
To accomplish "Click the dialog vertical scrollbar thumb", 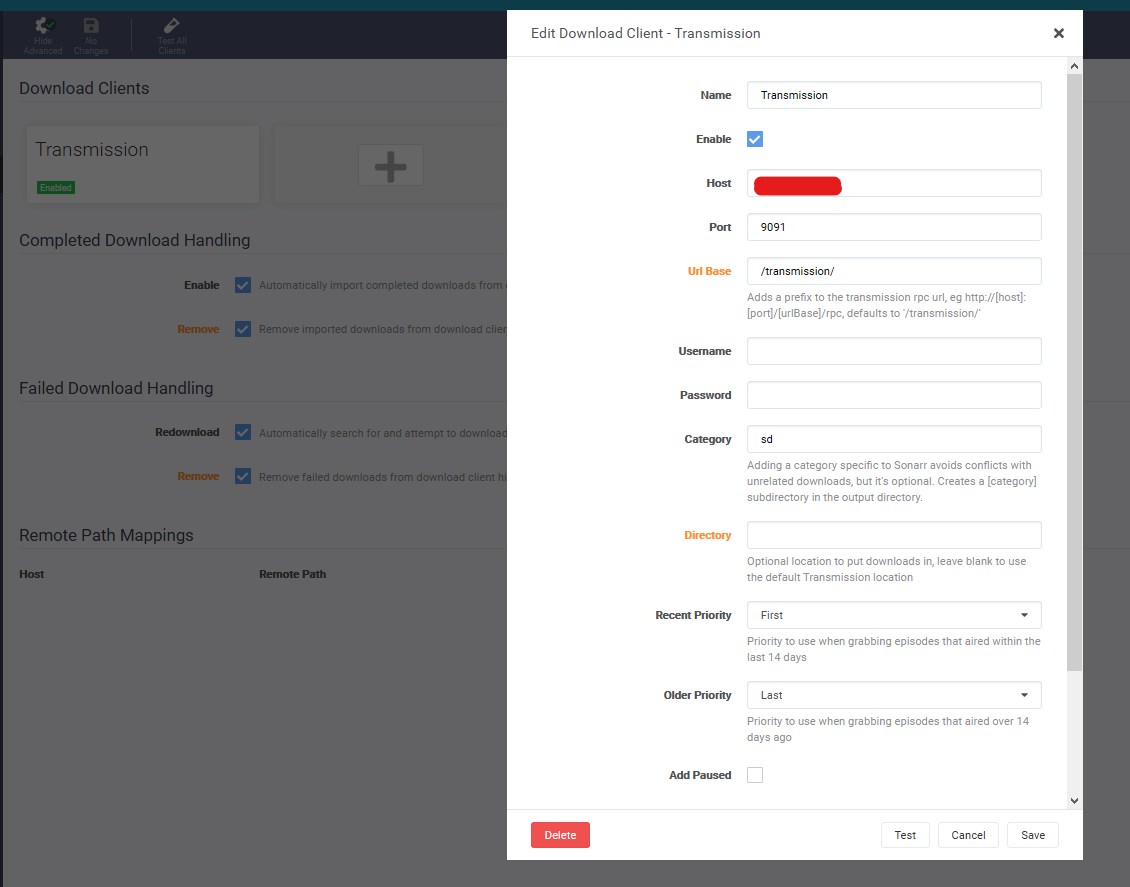I will (1075, 372).
